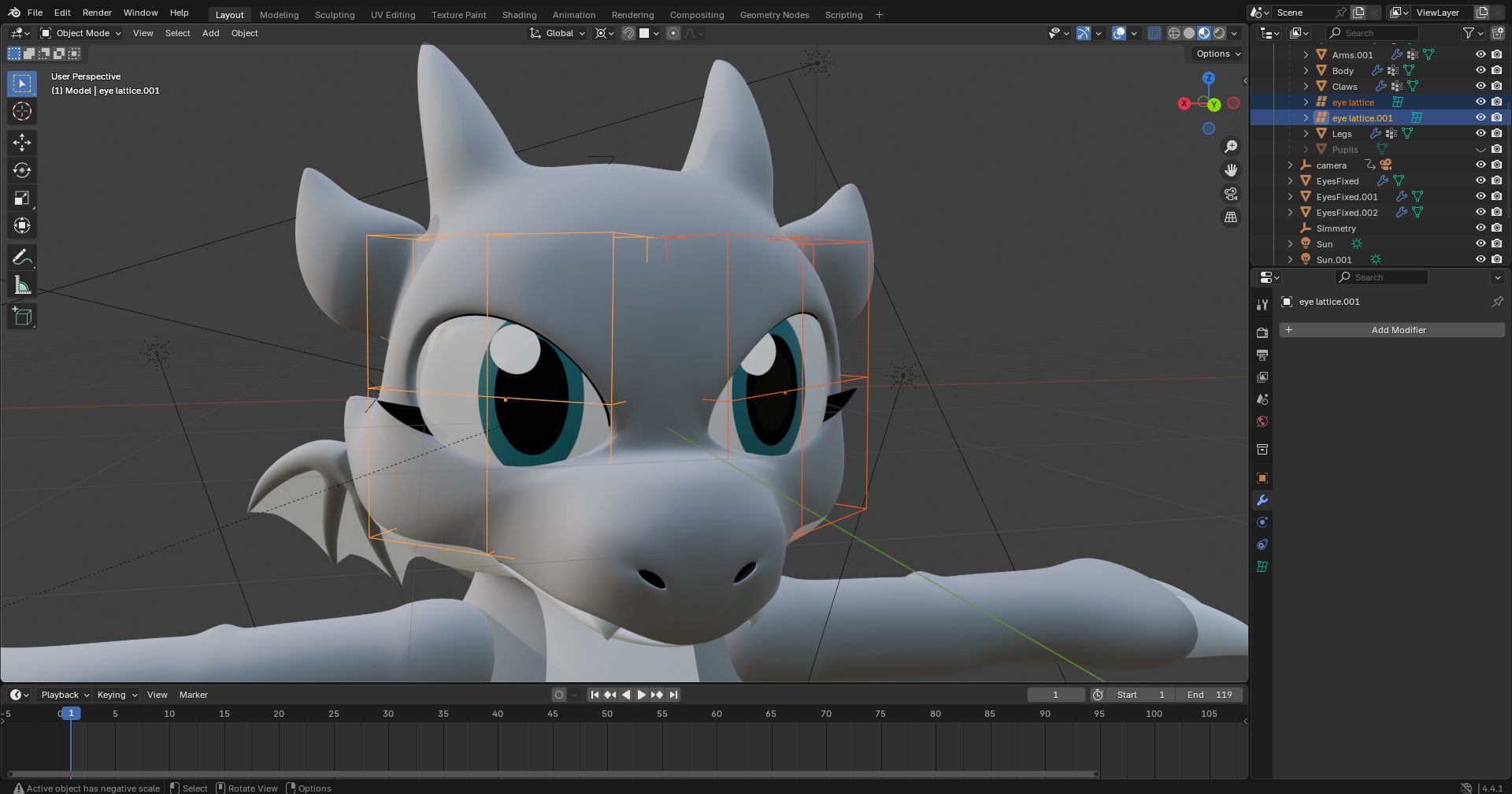
Task: Select rendered viewport shading sphere
Action: tap(1219, 33)
